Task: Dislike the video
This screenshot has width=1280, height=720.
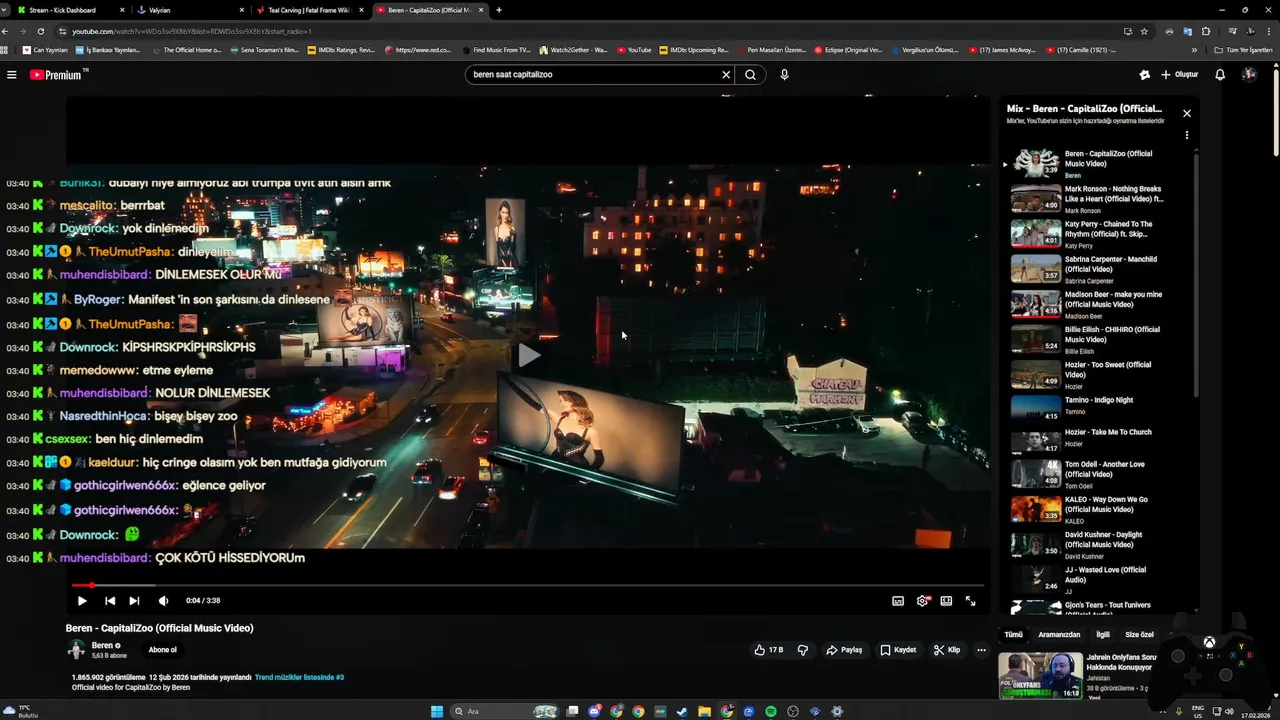Action: pos(802,650)
